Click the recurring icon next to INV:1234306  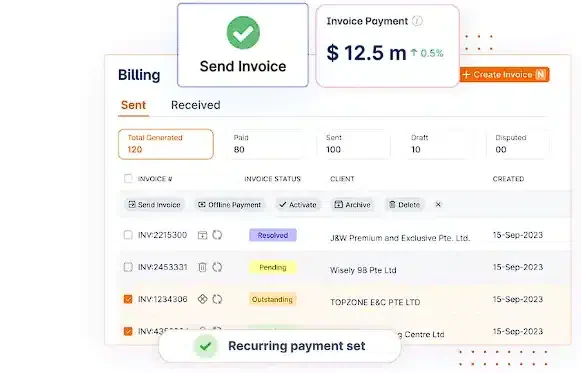[217, 299]
